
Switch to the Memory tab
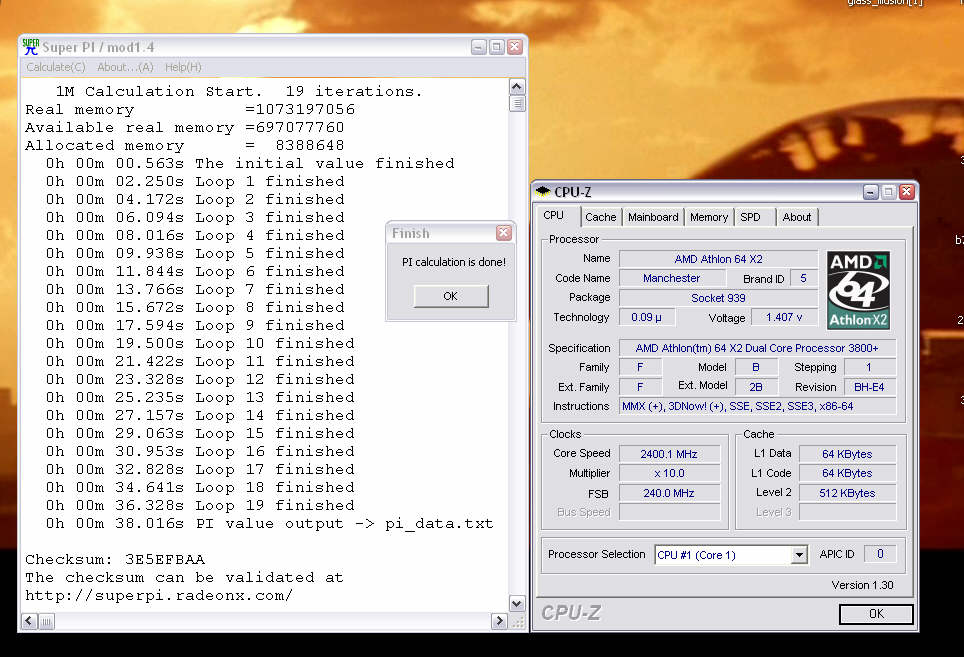tap(709, 217)
